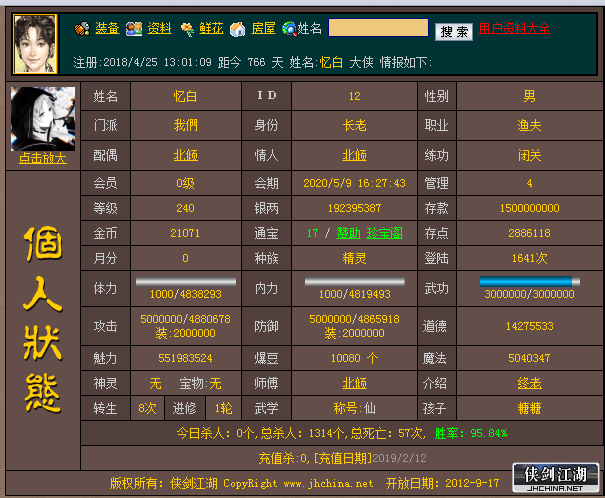
Task: Select the login count 1641次
Action: tap(529, 258)
